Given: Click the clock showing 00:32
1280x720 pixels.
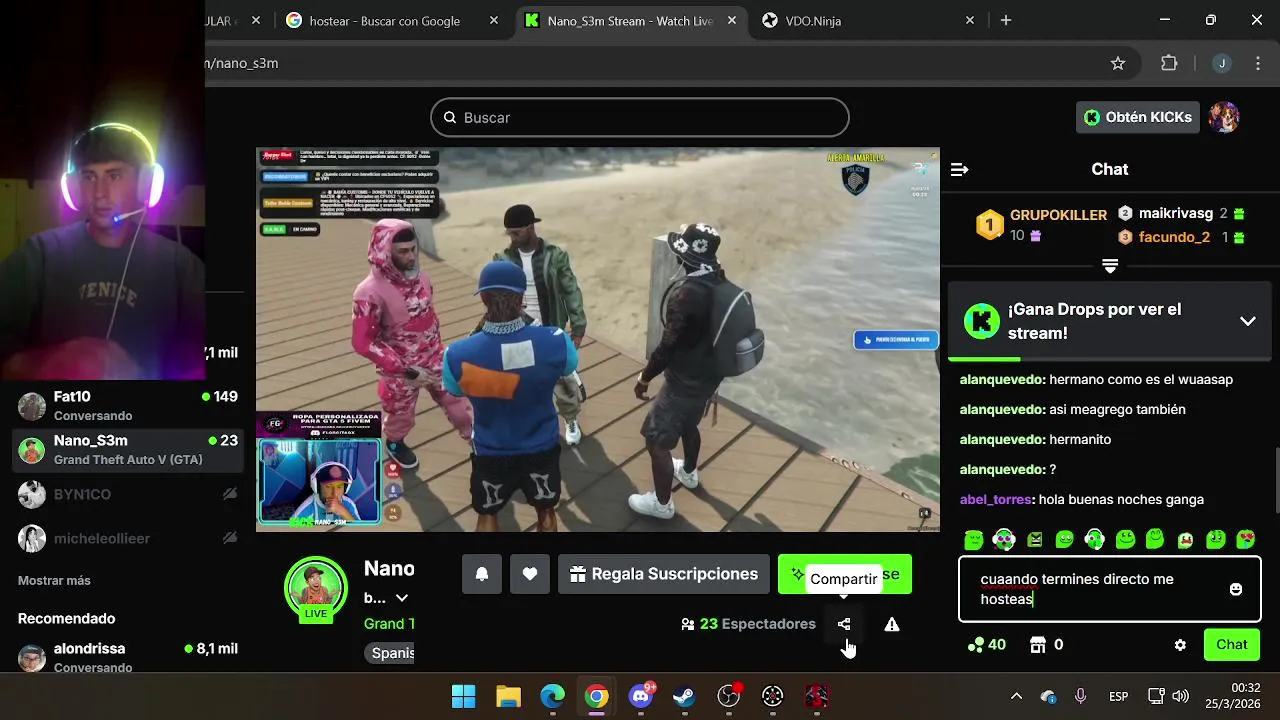Looking at the screenshot, I should pos(1246,688).
